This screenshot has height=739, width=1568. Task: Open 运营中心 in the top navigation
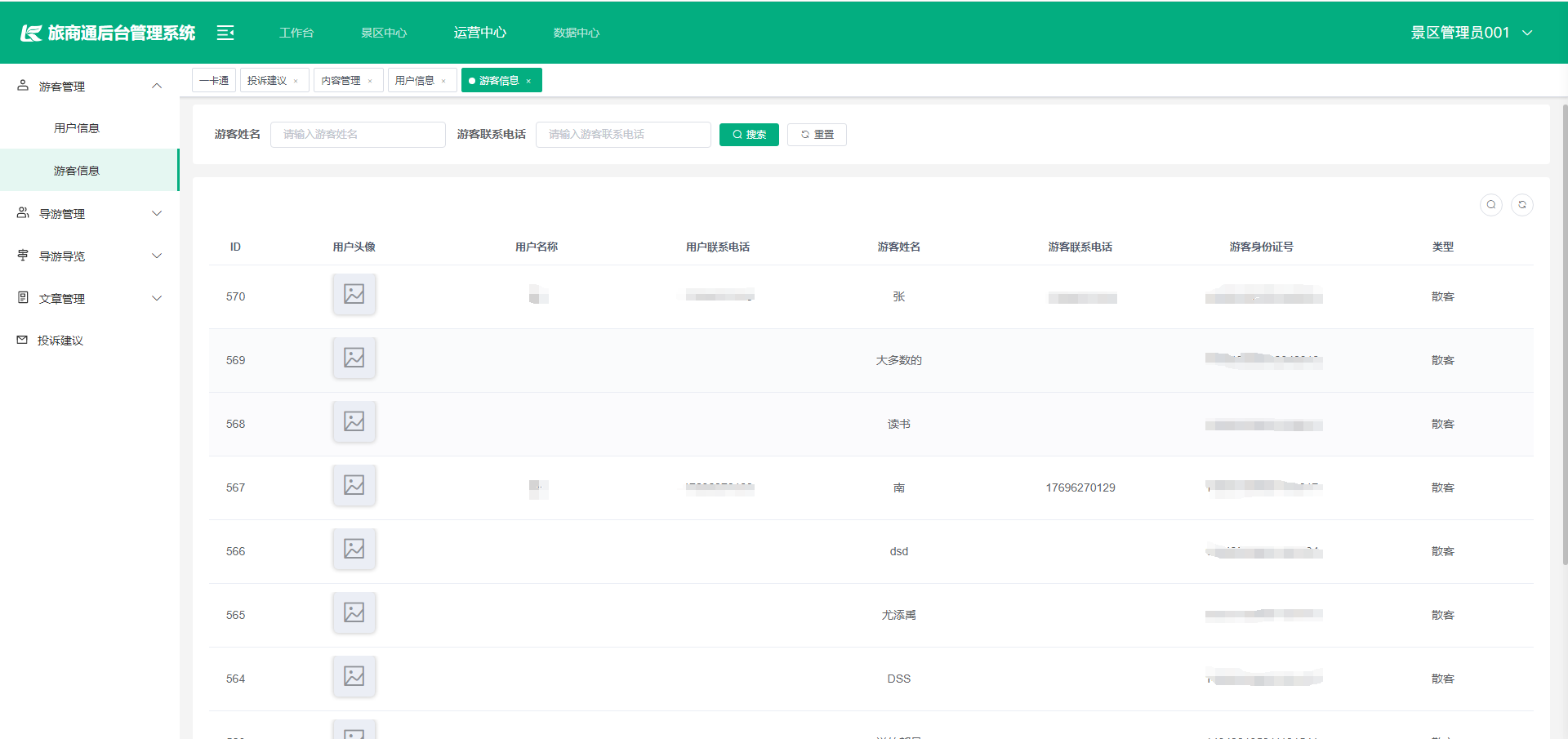pos(480,33)
